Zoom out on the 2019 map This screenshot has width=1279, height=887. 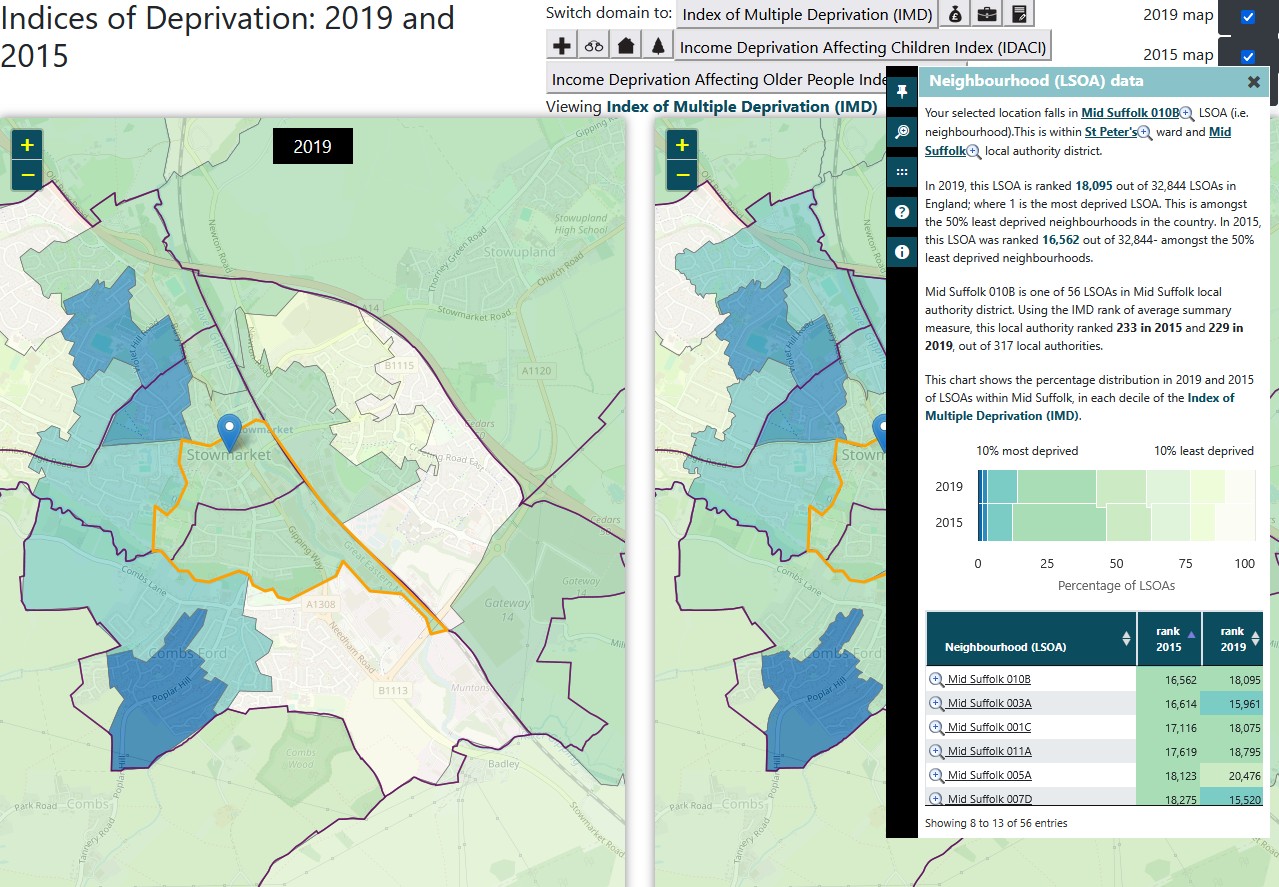(27, 175)
